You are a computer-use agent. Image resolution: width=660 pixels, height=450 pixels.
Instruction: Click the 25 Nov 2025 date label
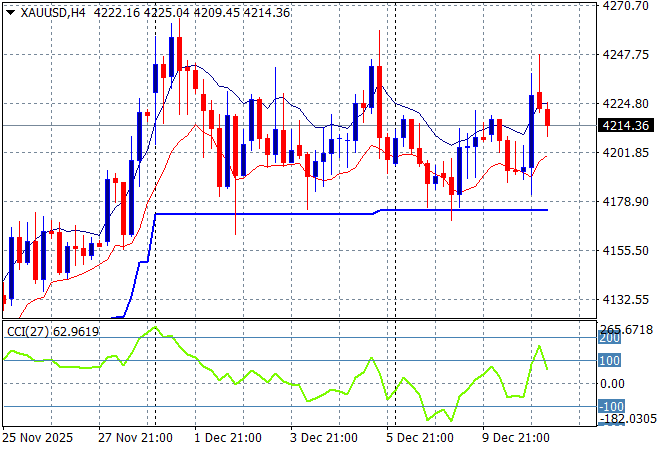tap(37, 437)
